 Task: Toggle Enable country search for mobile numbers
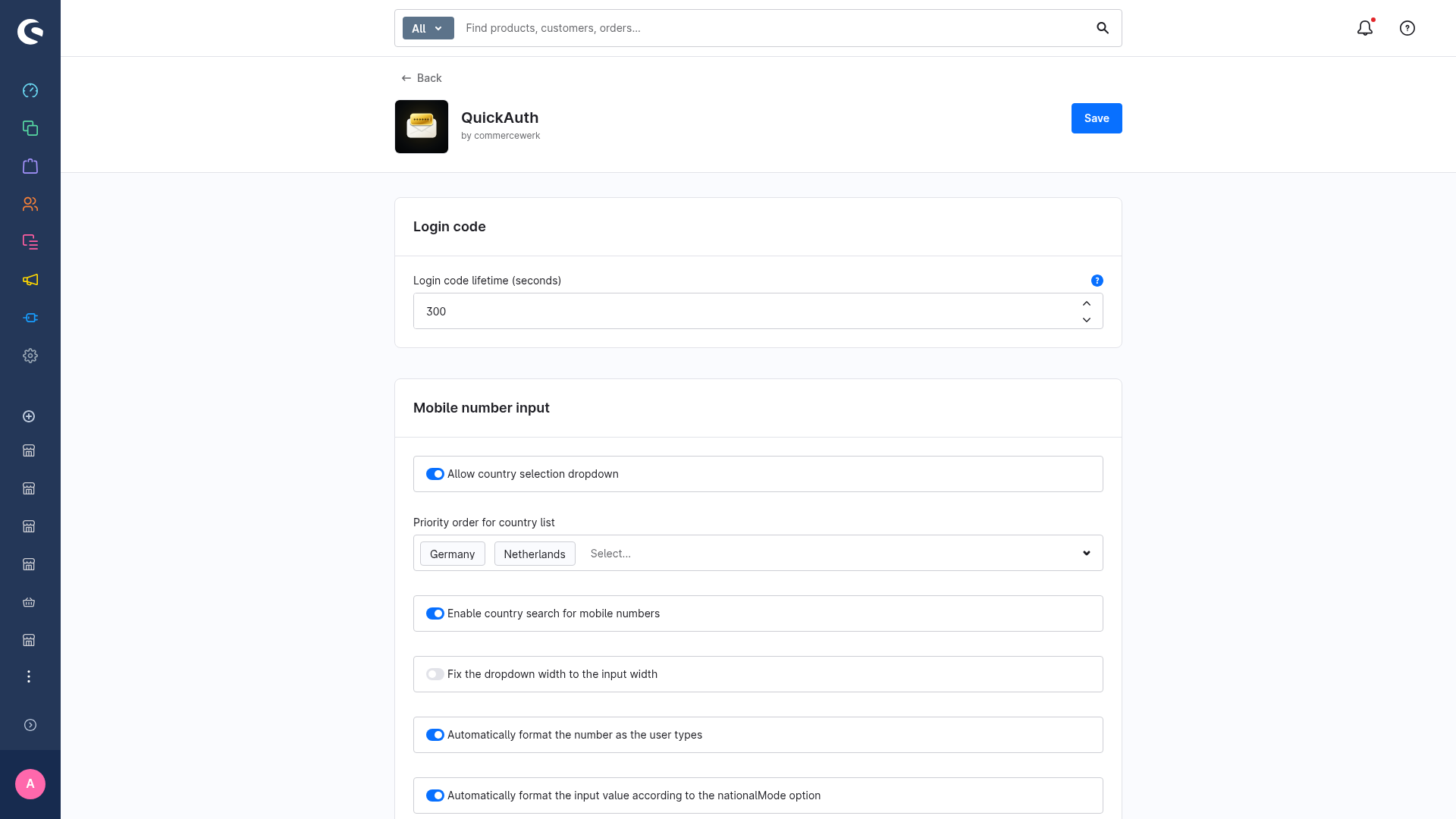point(435,613)
